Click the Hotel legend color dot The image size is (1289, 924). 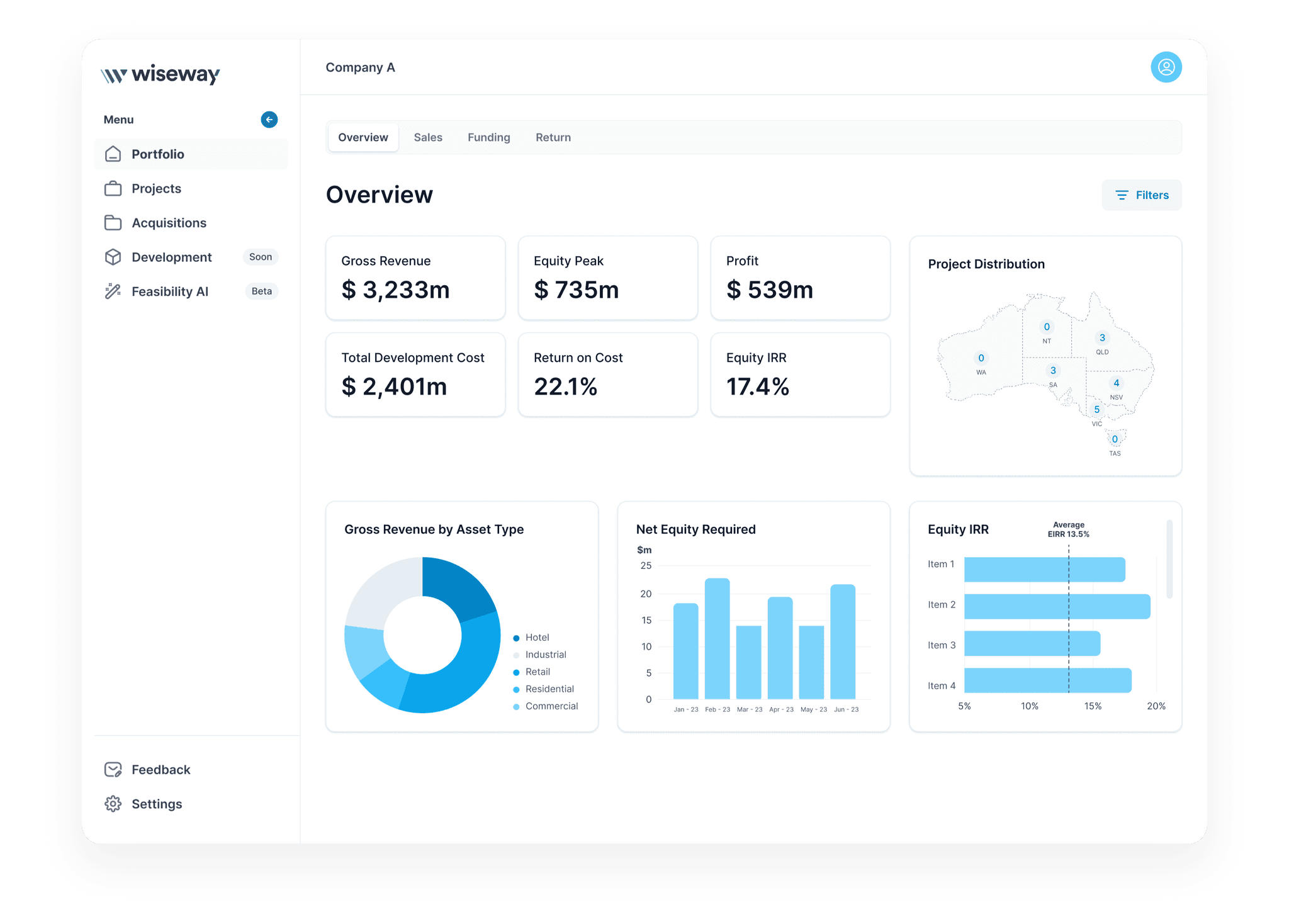[x=516, y=638]
